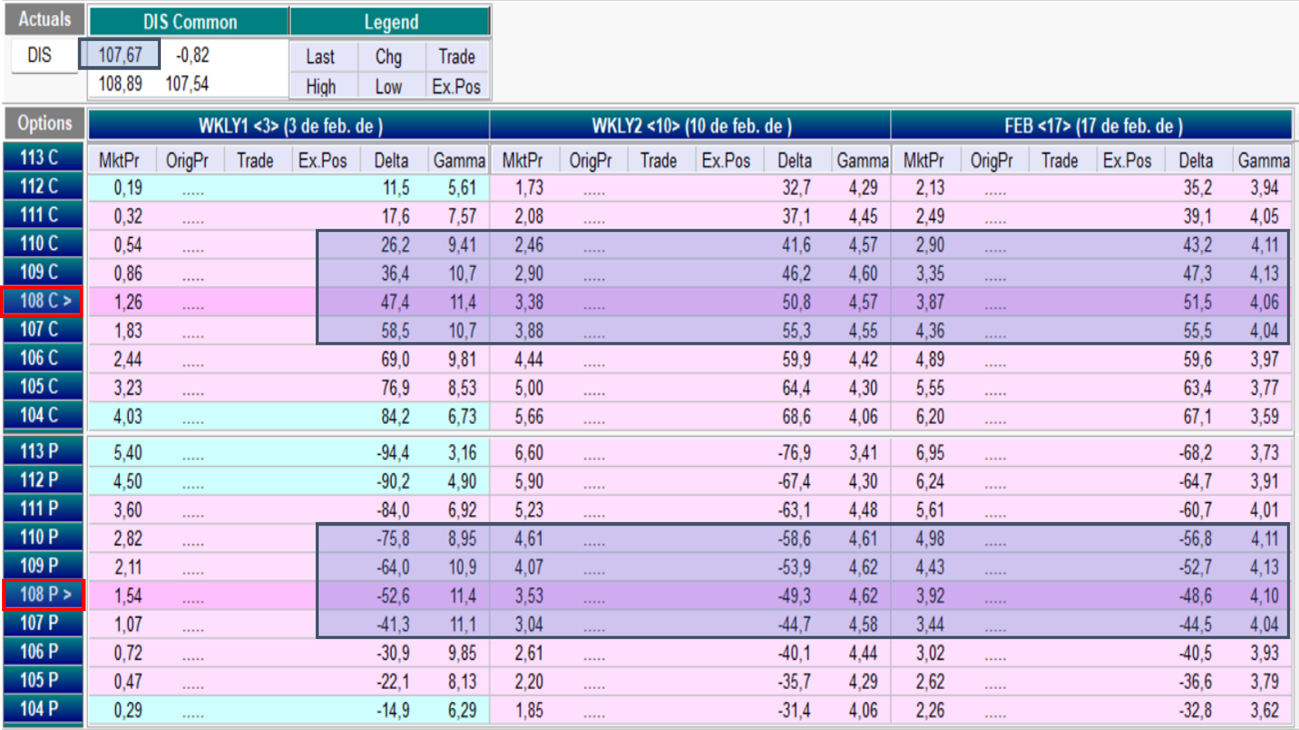This screenshot has width=1299, height=730.
Task: Open the FEB <17> expiration header
Action: pyautogui.click(x=1093, y=126)
